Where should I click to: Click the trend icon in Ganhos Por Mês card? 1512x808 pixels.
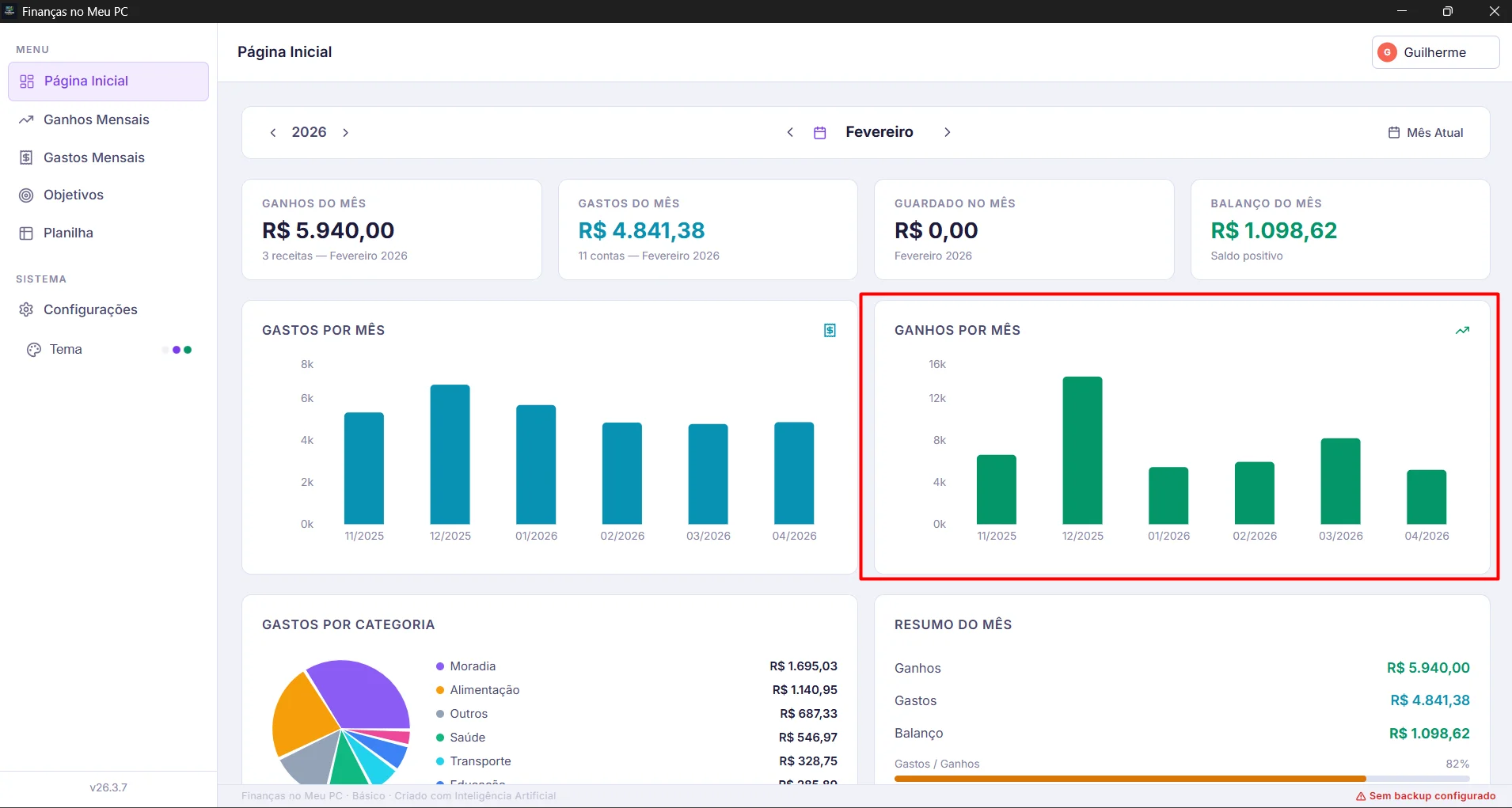tap(1462, 330)
